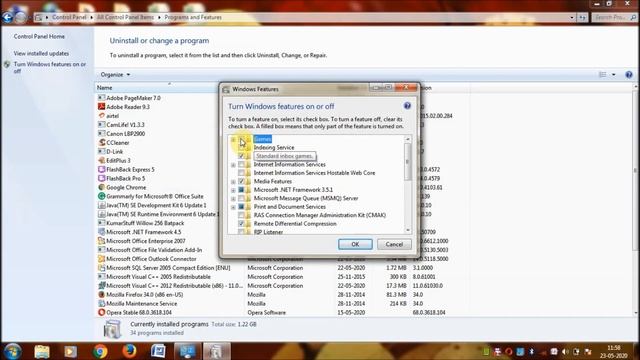Click shield icon beside Turn Windows features
This screenshot has width=640, height=360.
tap(7, 64)
